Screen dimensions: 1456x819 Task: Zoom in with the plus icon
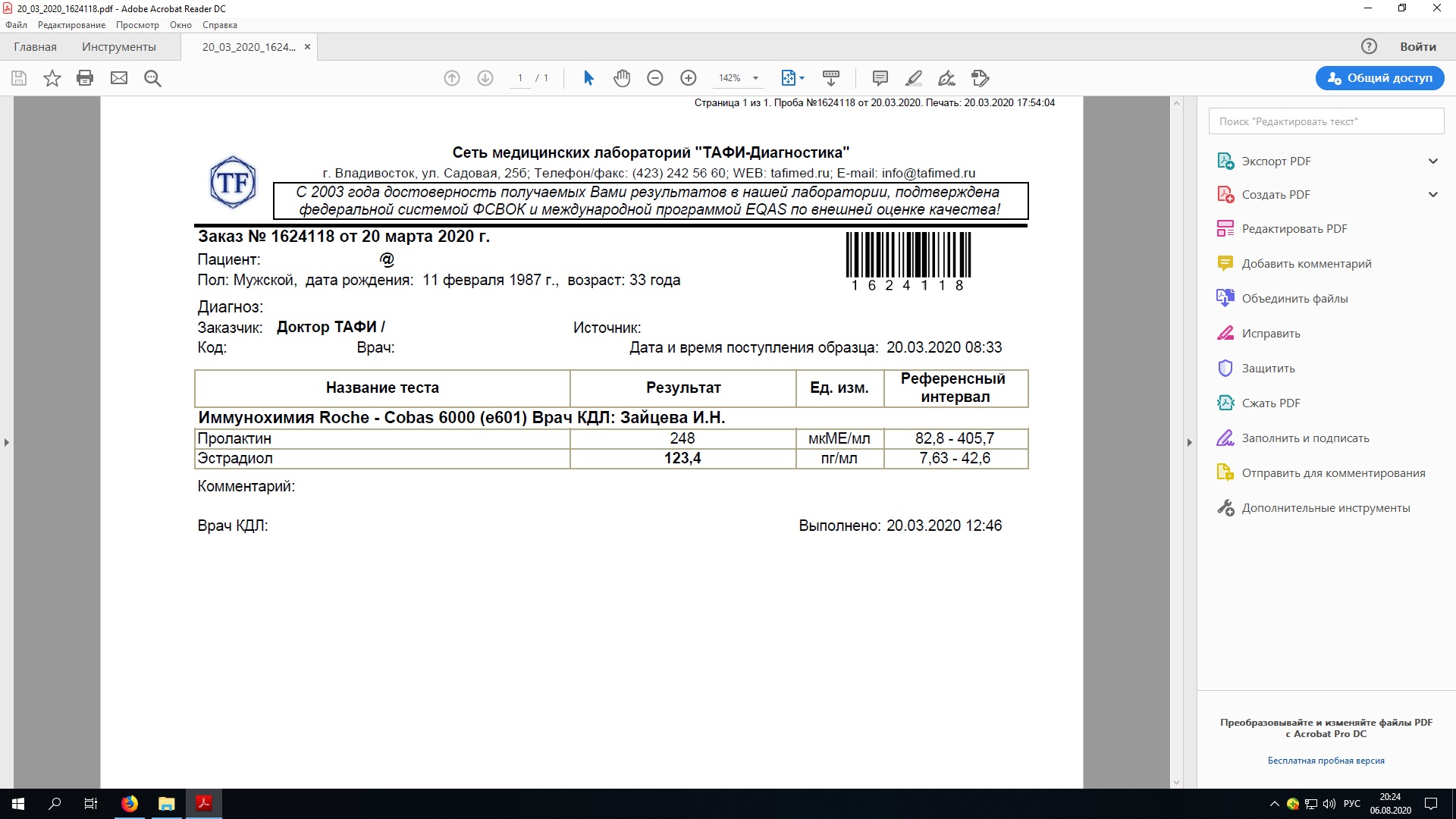[689, 78]
